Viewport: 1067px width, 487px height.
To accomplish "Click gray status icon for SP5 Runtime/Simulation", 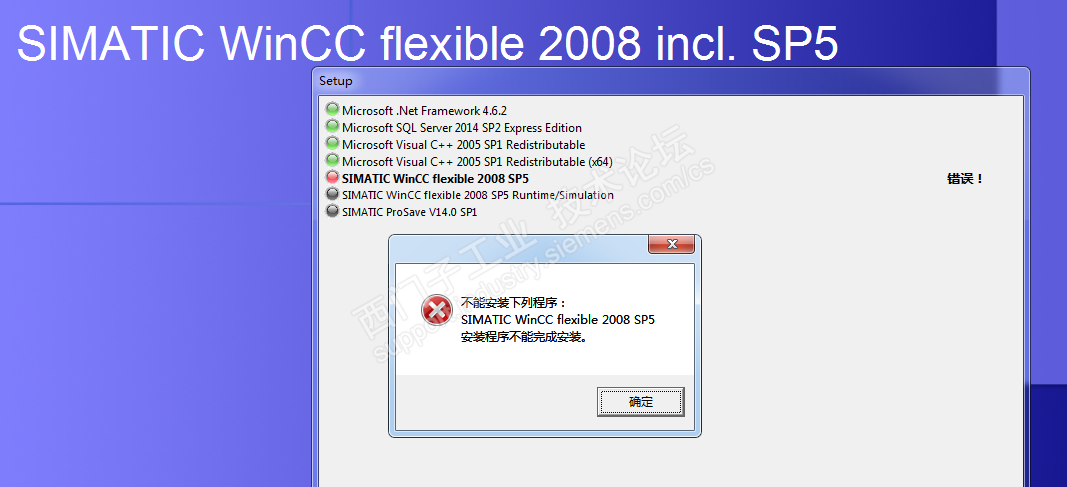I will pos(332,194).
